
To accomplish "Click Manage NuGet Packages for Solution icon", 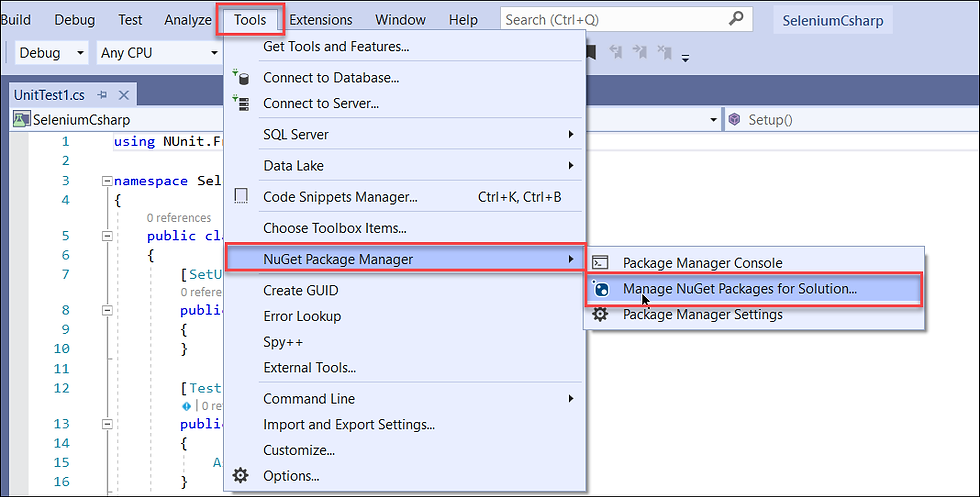I will tap(600, 289).
